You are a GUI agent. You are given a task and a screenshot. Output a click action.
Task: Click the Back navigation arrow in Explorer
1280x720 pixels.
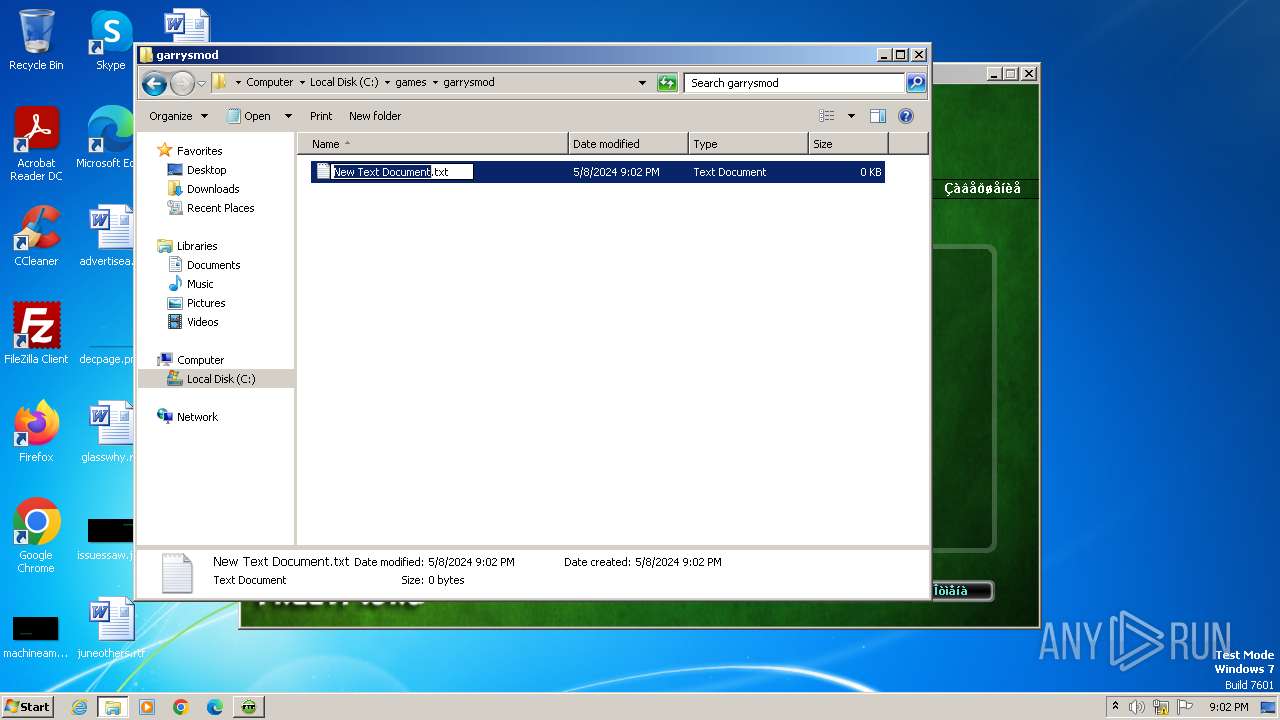pyautogui.click(x=154, y=83)
